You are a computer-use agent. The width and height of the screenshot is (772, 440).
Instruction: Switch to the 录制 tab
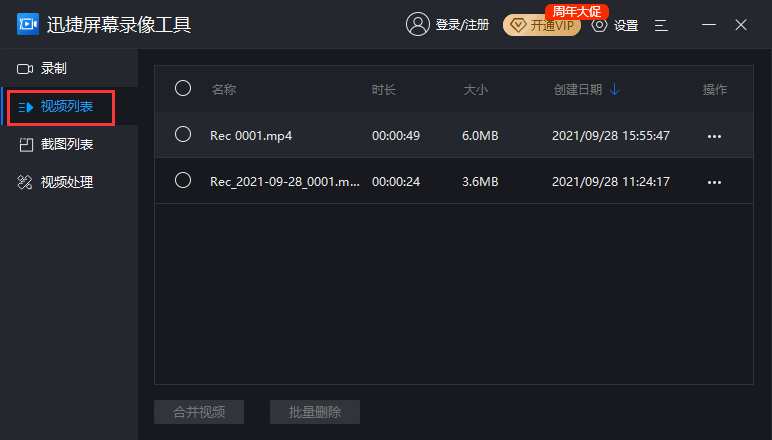click(x=54, y=69)
